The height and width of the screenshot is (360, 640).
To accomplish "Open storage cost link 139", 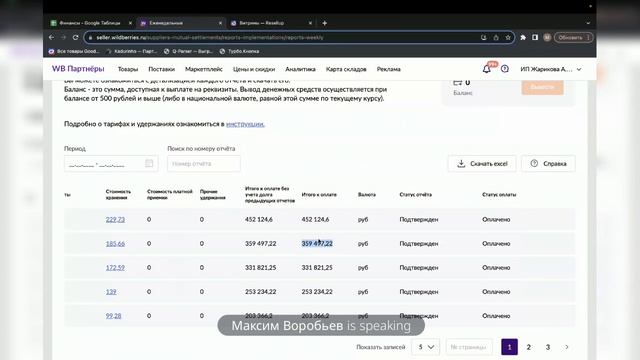I will tap(111, 291).
